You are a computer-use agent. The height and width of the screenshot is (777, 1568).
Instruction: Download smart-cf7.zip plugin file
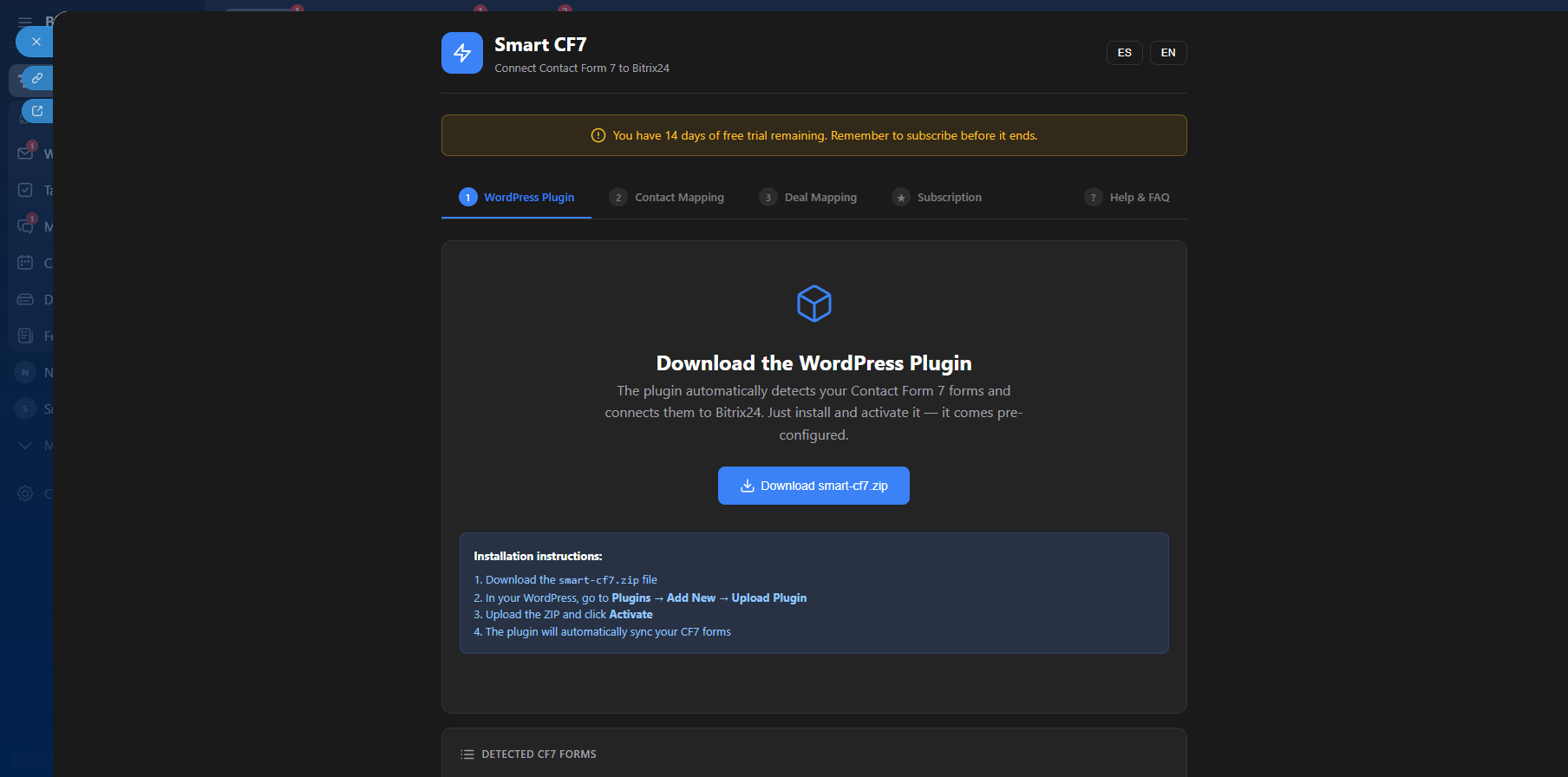point(813,486)
